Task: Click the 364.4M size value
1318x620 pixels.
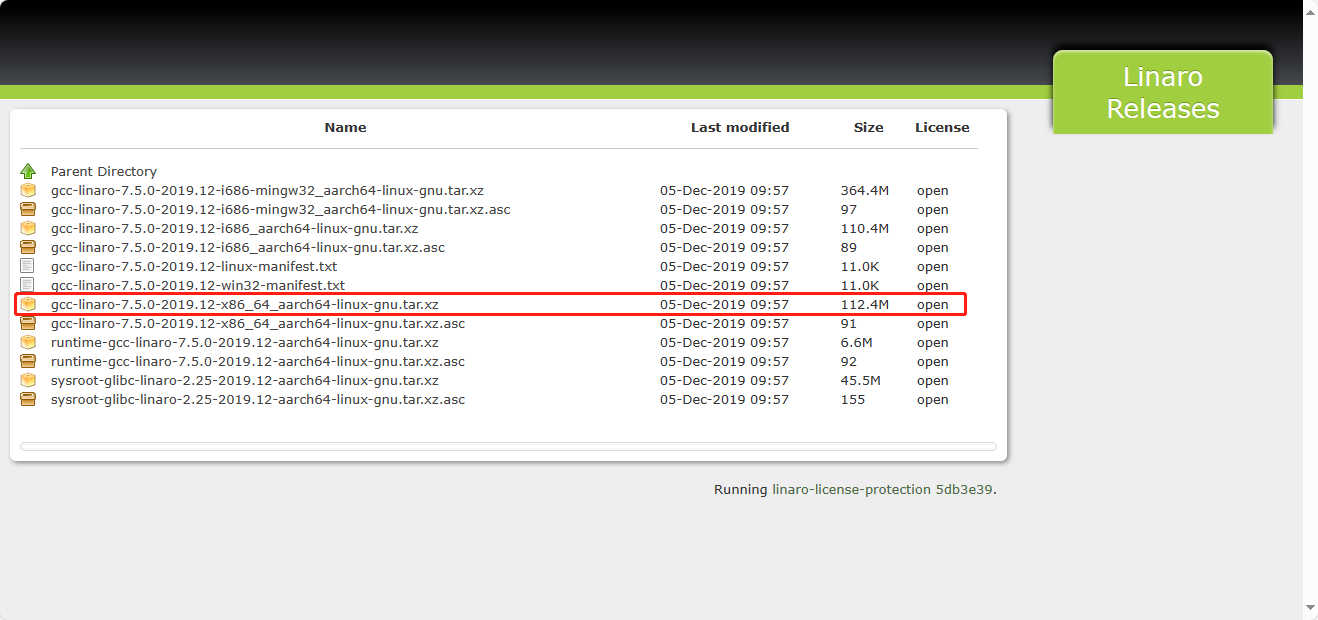Action: (865, 190)
